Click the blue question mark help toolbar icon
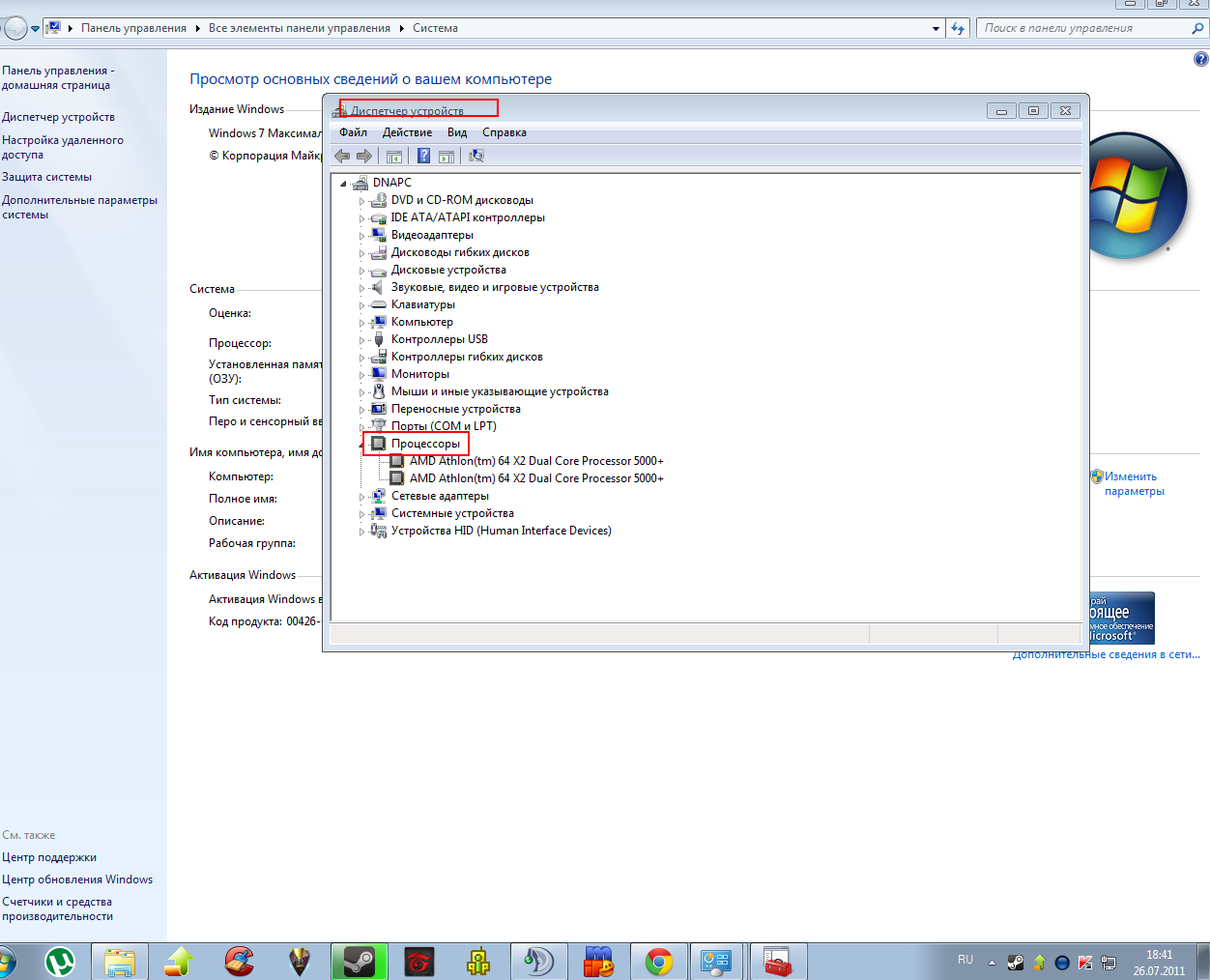 click(423, 156)
